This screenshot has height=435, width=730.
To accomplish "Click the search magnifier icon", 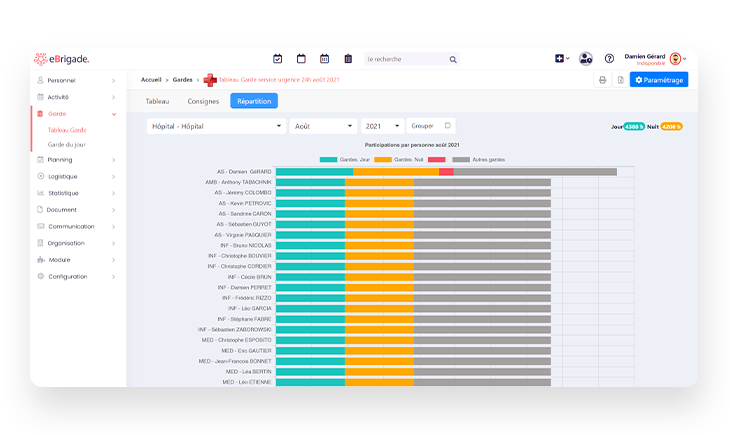I will tap(453, 60).
